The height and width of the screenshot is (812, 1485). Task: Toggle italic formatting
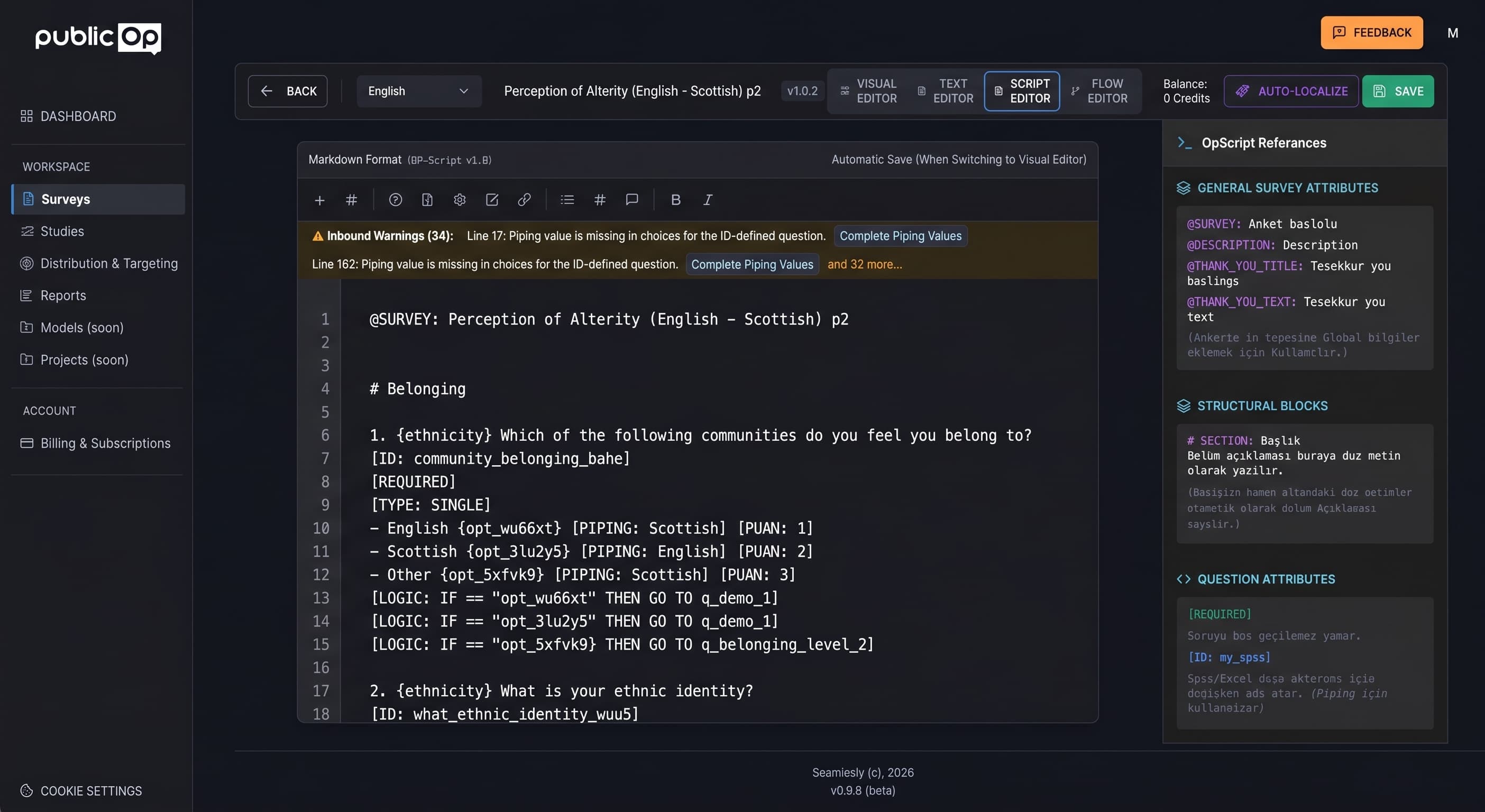[x=708, y=200]
